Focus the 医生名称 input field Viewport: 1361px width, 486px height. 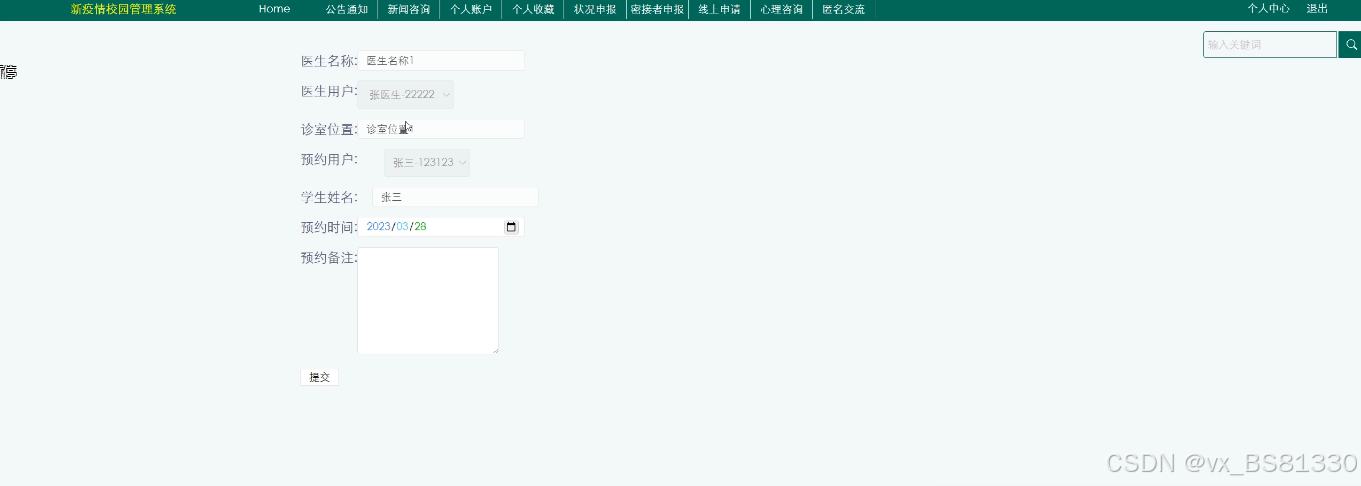click(x=441, y=61)
